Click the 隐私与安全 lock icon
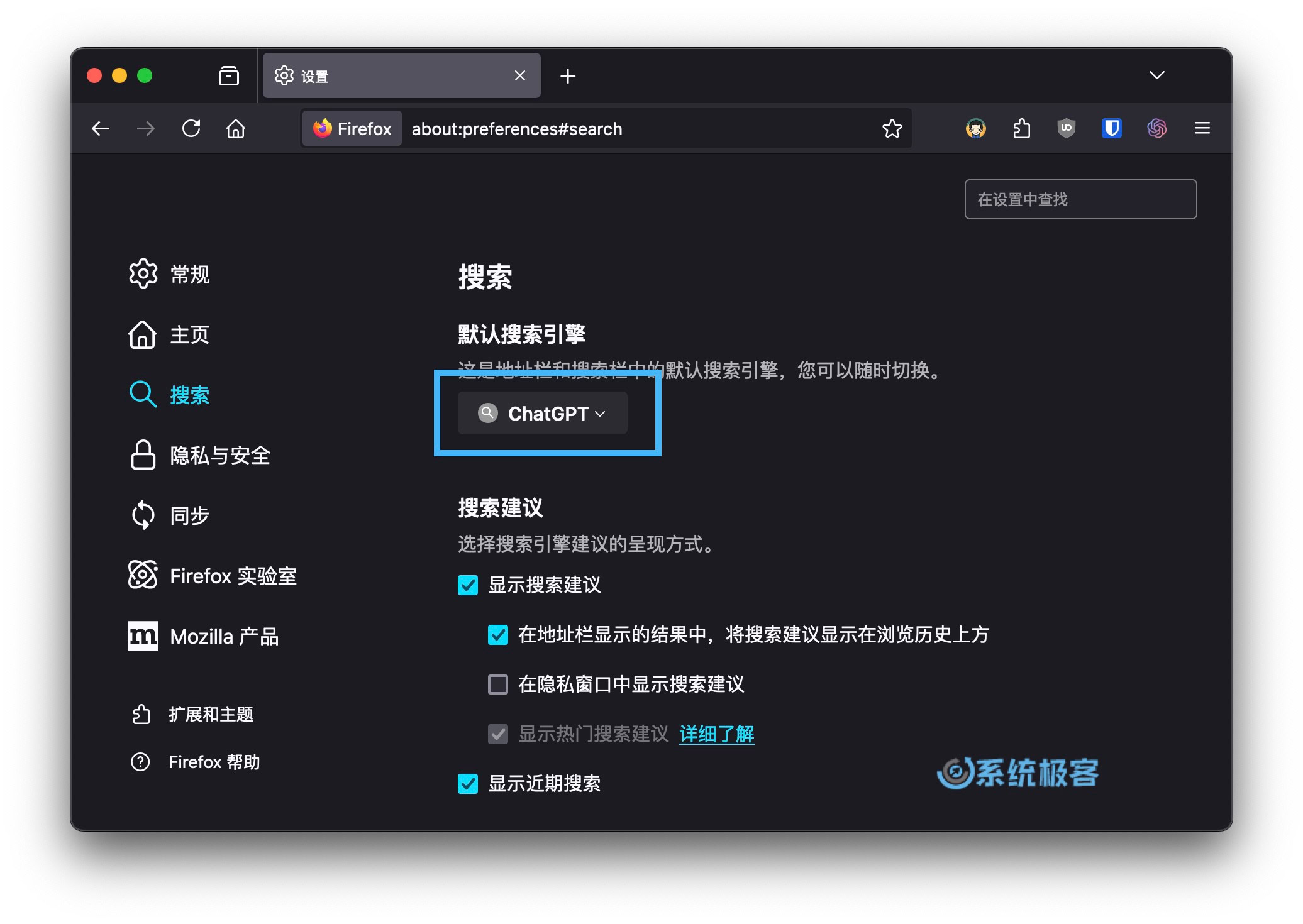1303x924 pixels. point(143,454)
